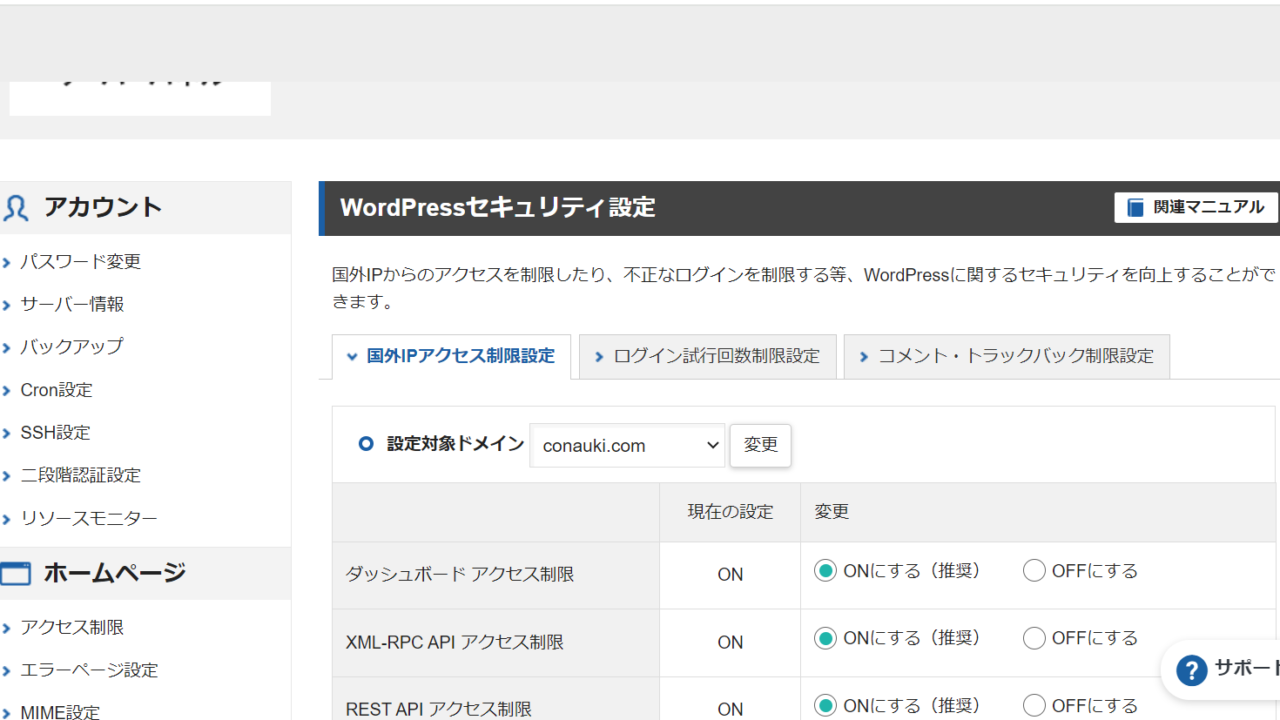Click the WordPressセキュリティ設定 page title
The height and width of the screenshot is (720, 1280).
[x=498, y=208]
